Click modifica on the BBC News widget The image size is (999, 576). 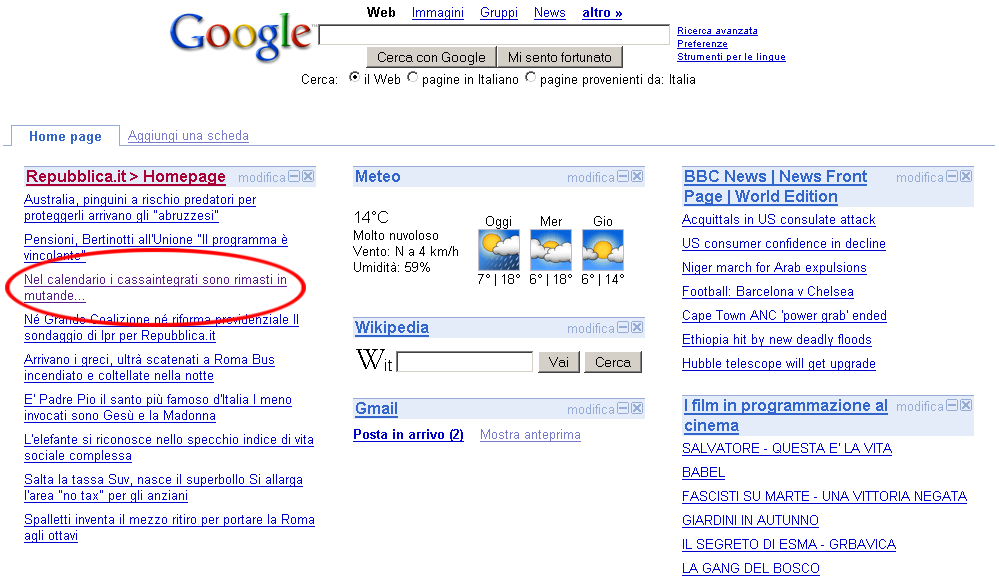919,177
